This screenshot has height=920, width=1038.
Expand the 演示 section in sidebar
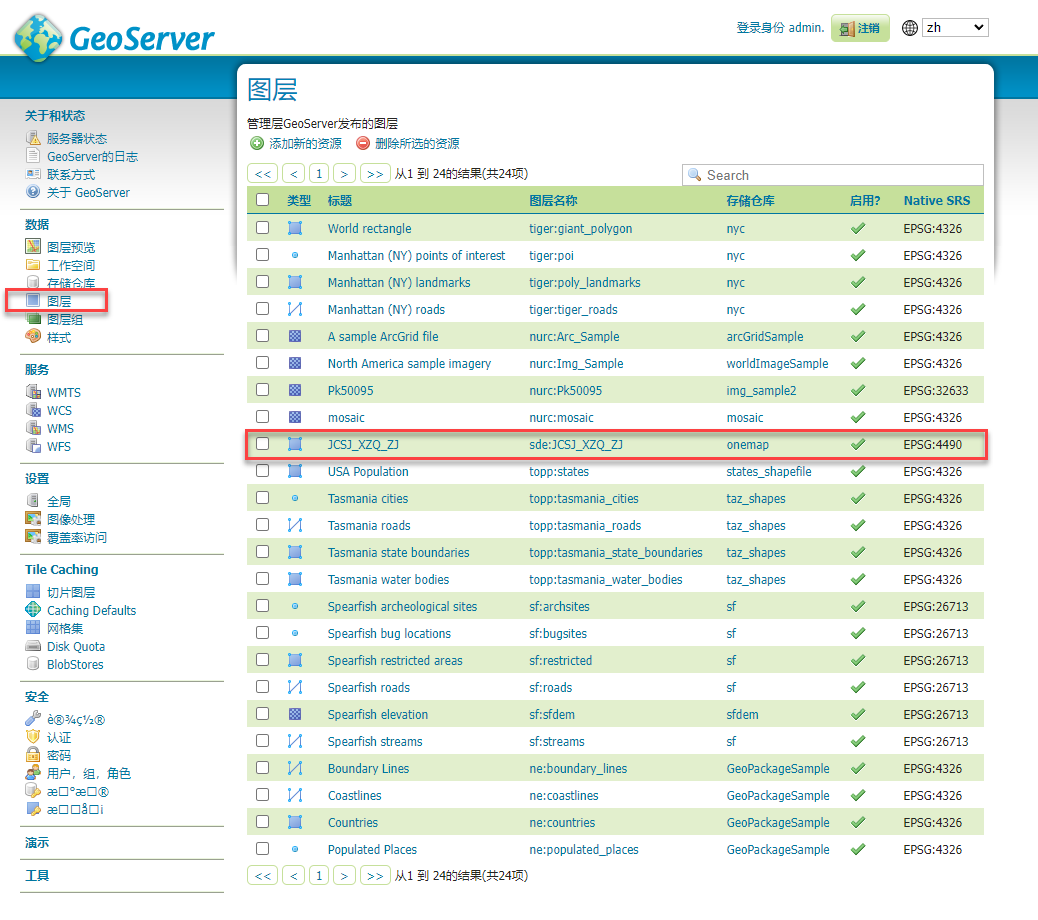[37, 843]
